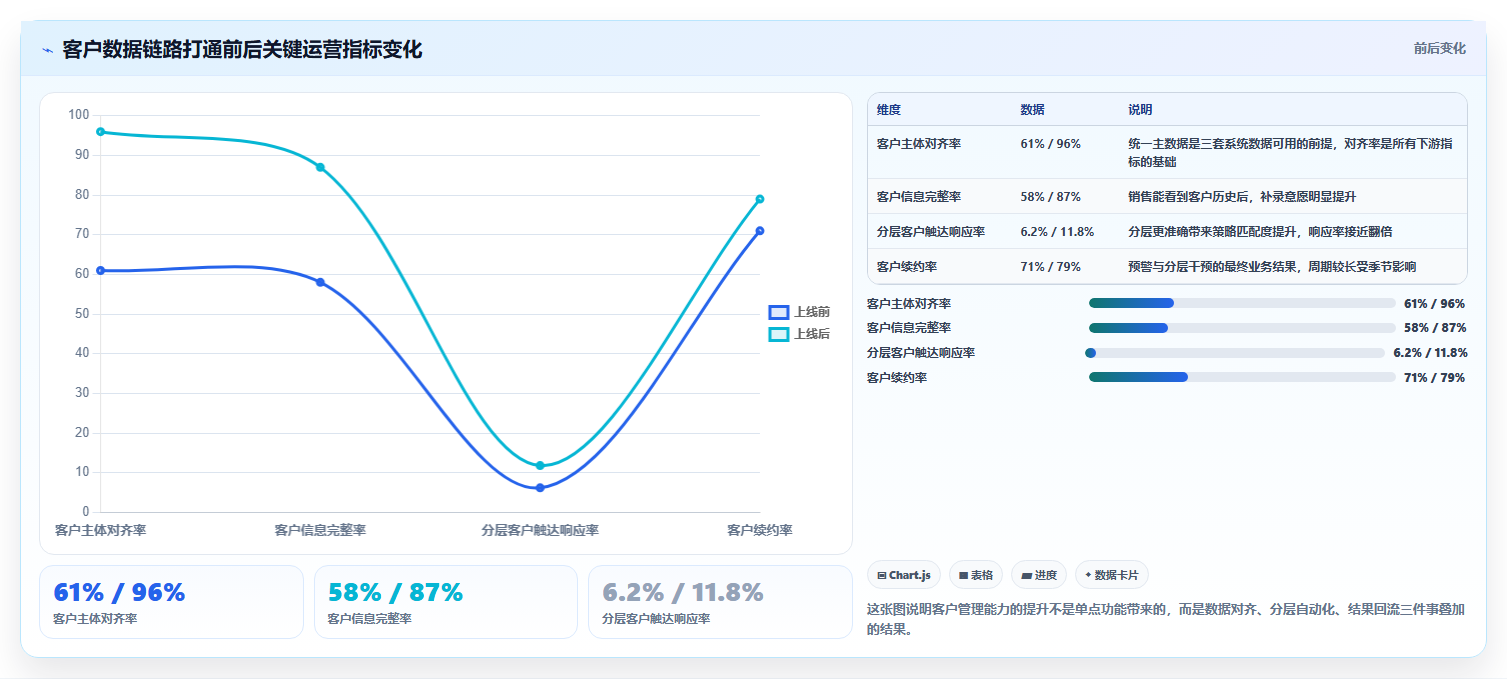Screen dimensions: 1507x679
Task: Click the 分层客户触达响应率 progress bar
Action: tap(1237, 353)
